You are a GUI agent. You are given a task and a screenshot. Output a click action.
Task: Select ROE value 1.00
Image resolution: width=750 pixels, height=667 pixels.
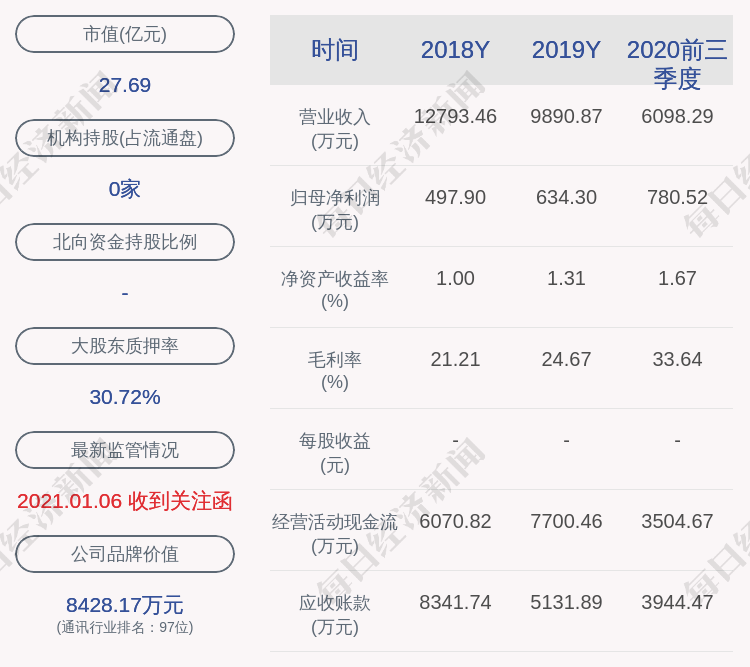coord(455,278)
